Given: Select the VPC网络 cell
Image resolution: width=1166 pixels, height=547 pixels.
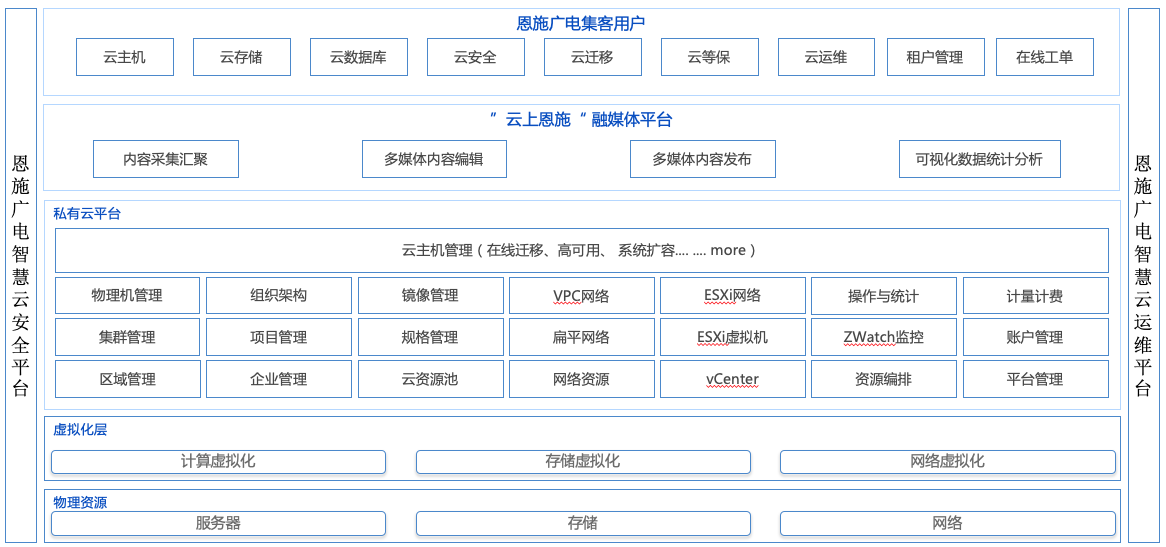Looking at the screenshot, I should 581,296.
